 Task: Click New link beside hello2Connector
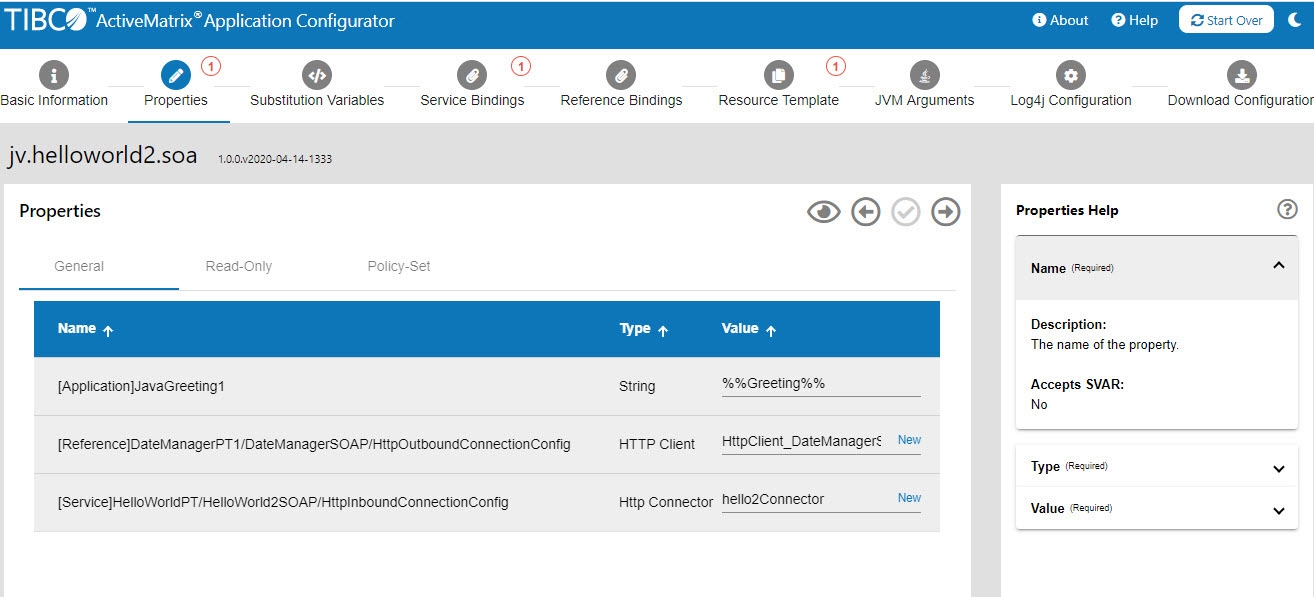click(x=909, y=498)
